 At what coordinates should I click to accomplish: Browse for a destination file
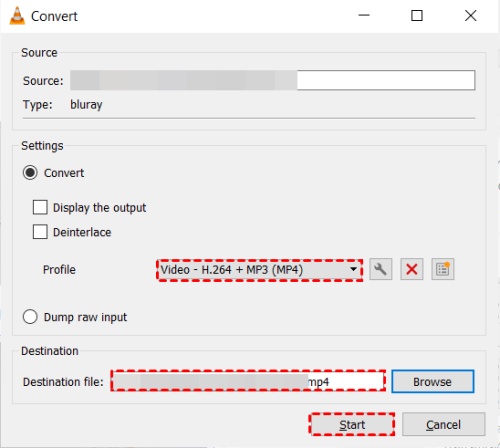[433, 381]
